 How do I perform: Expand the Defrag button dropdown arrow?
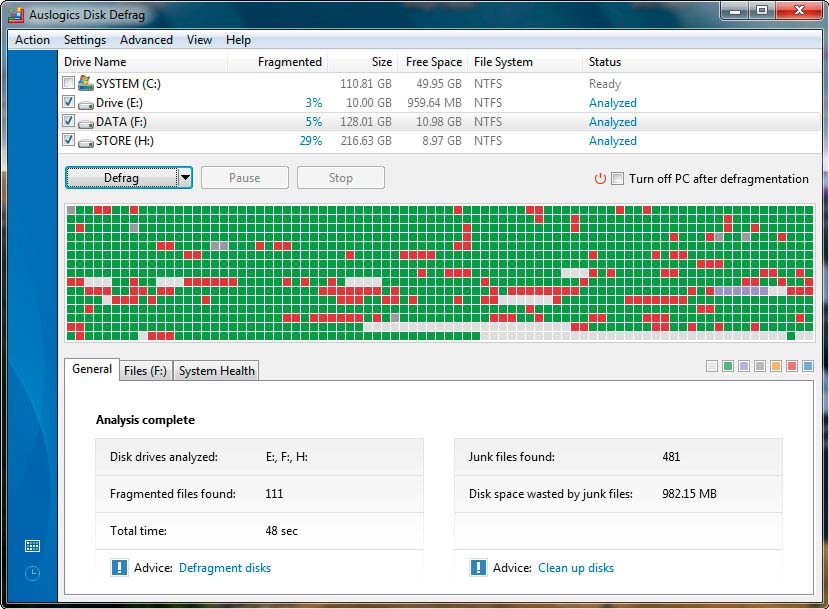pos(185,178)
